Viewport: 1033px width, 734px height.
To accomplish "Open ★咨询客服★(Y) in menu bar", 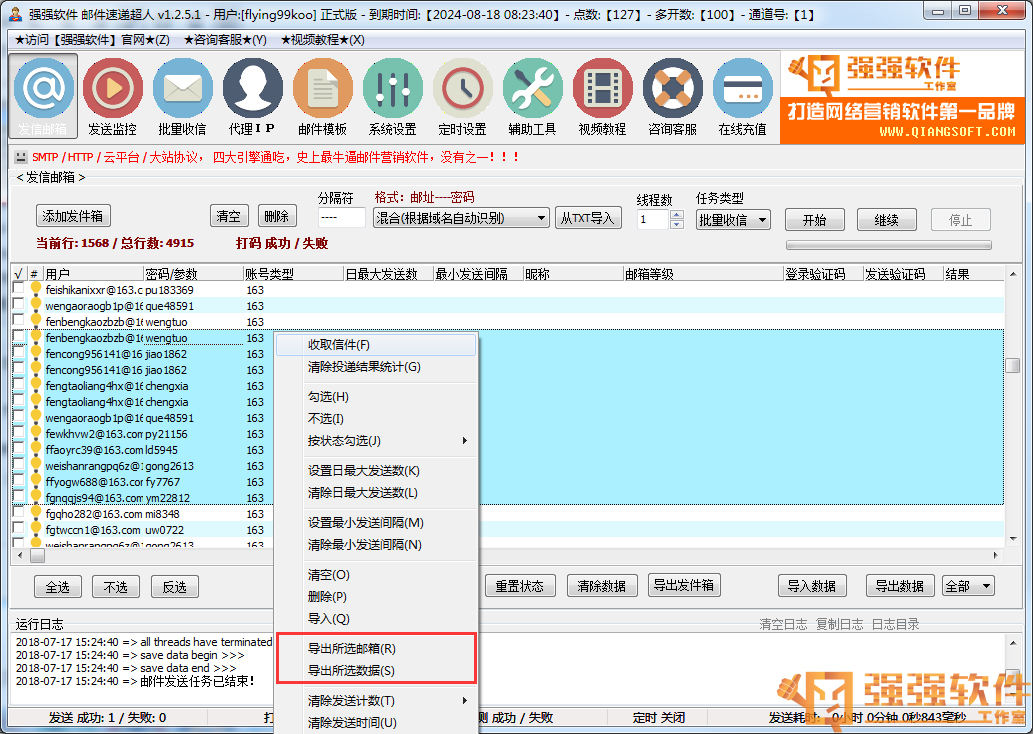I will point(225,40).
